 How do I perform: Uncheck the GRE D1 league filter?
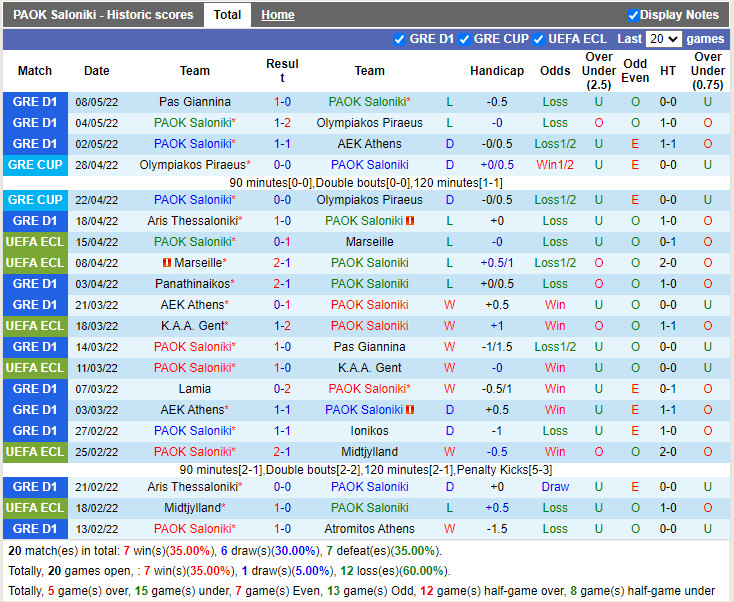[x=401, y=39]
